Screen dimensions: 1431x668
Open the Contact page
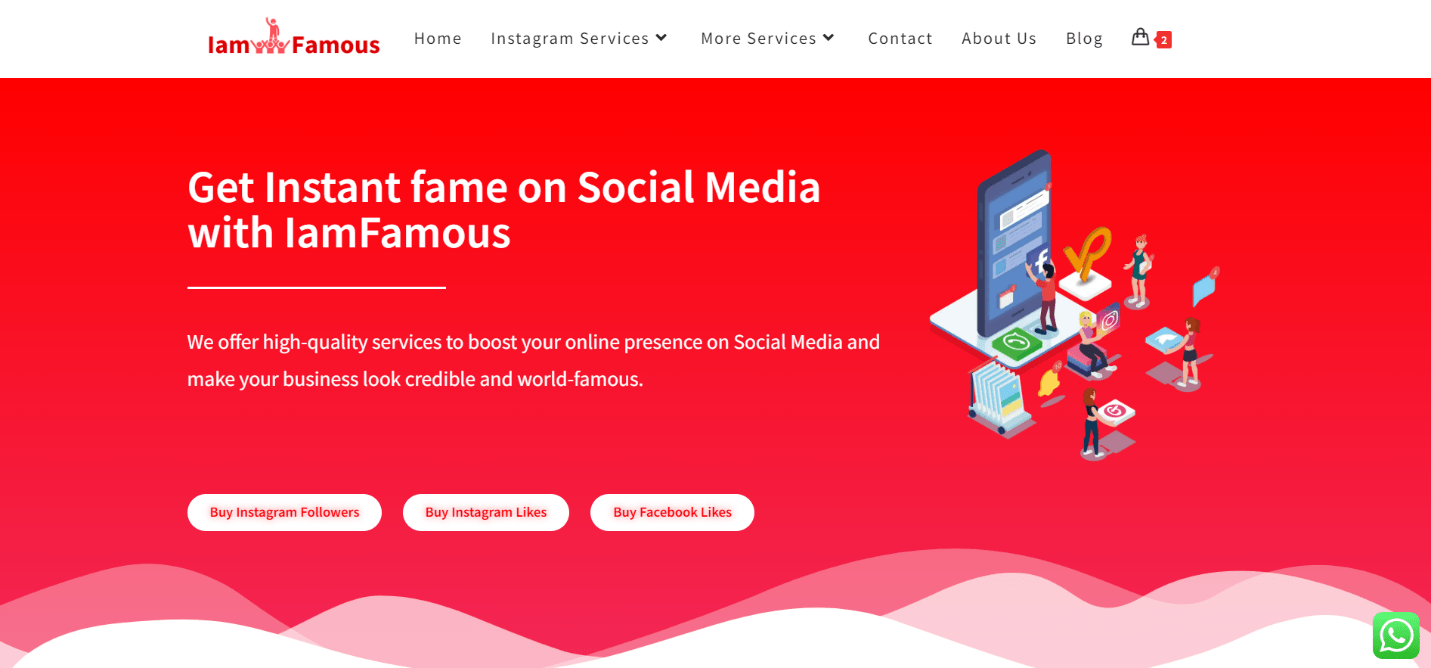pos(900,38)
